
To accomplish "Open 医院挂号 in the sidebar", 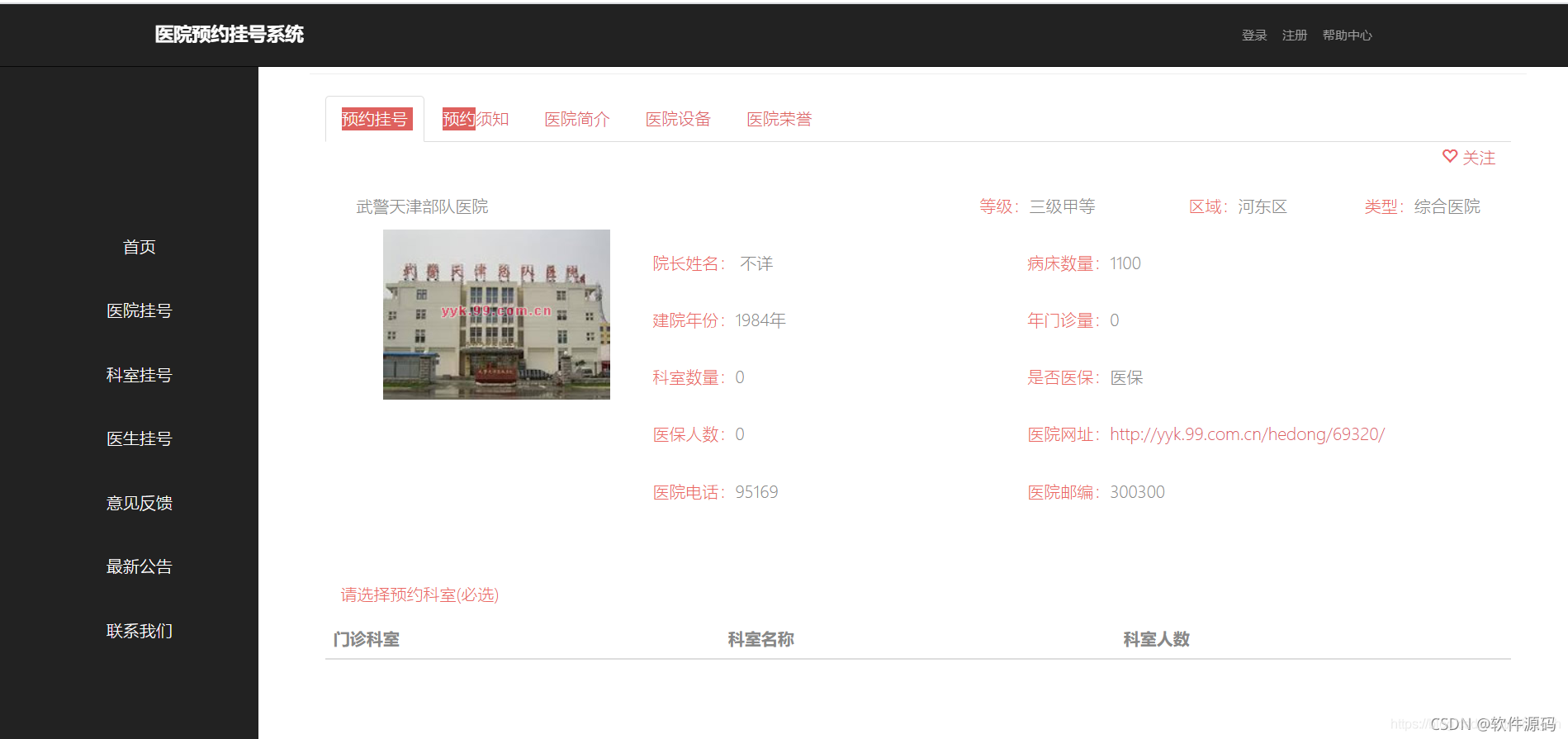I will click(x=139, y=310).
